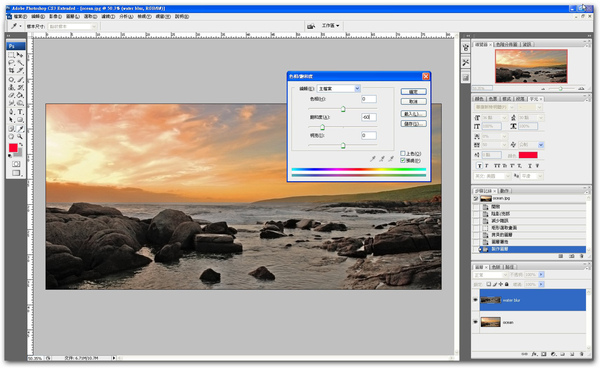This screenshot has width=600, height=368.
Task: Click the Hue slider handle
Action: pyautogui.click(x=343, y=109)
